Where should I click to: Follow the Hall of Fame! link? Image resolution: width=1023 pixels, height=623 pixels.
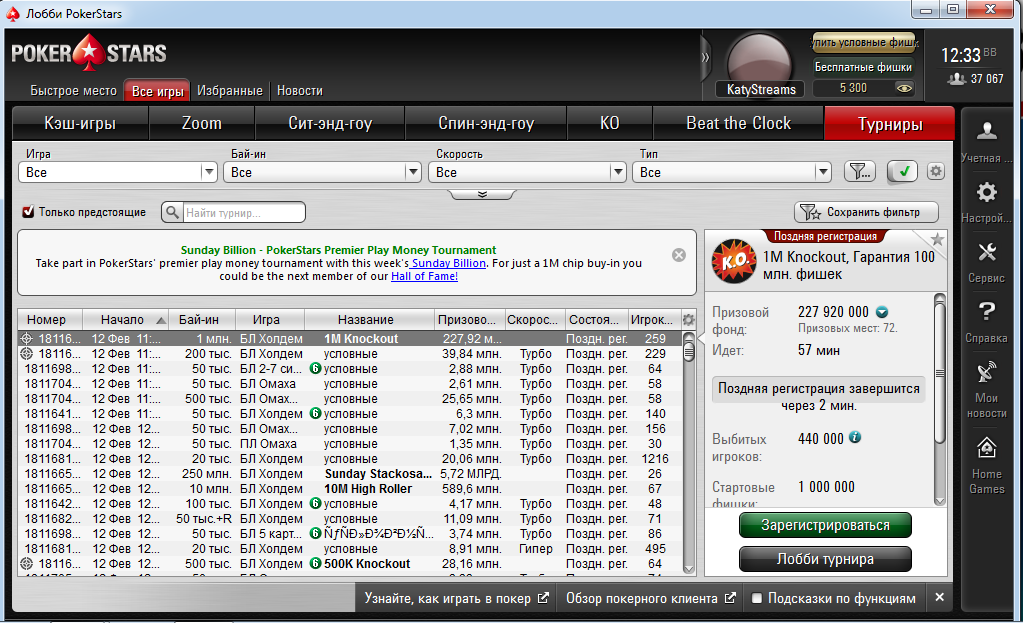(x=424, y=277)
